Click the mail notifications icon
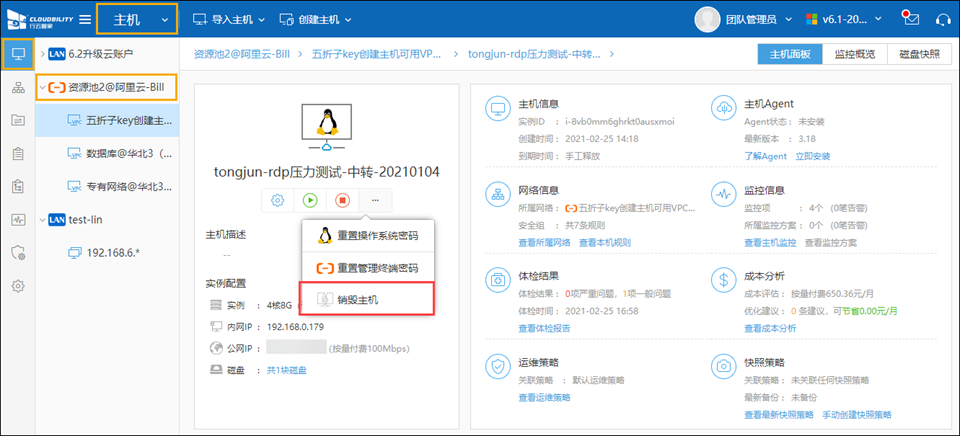The height and width of the screenshot is (436, 960). click(x=910, y=19)
